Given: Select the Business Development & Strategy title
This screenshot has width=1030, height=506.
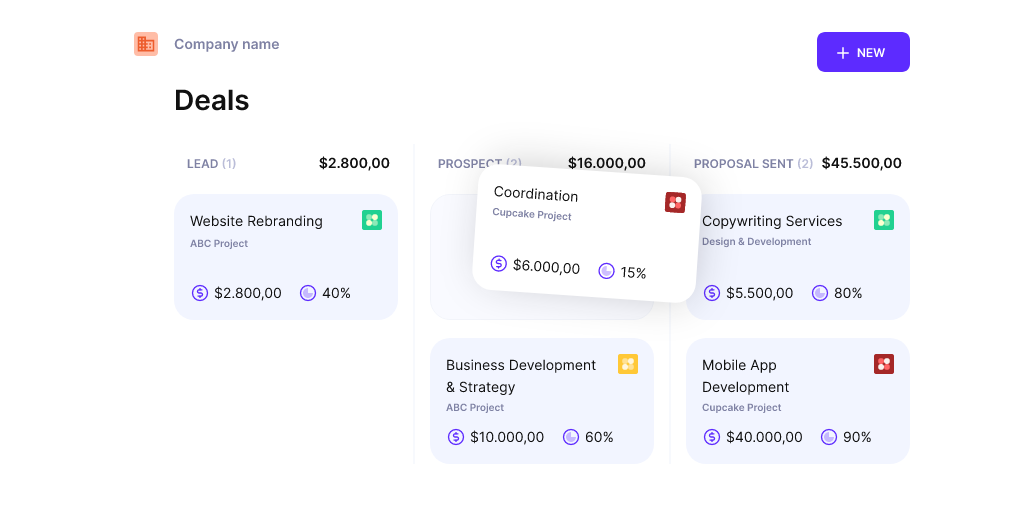Looking at the screenshot, I should coord(521,376).
